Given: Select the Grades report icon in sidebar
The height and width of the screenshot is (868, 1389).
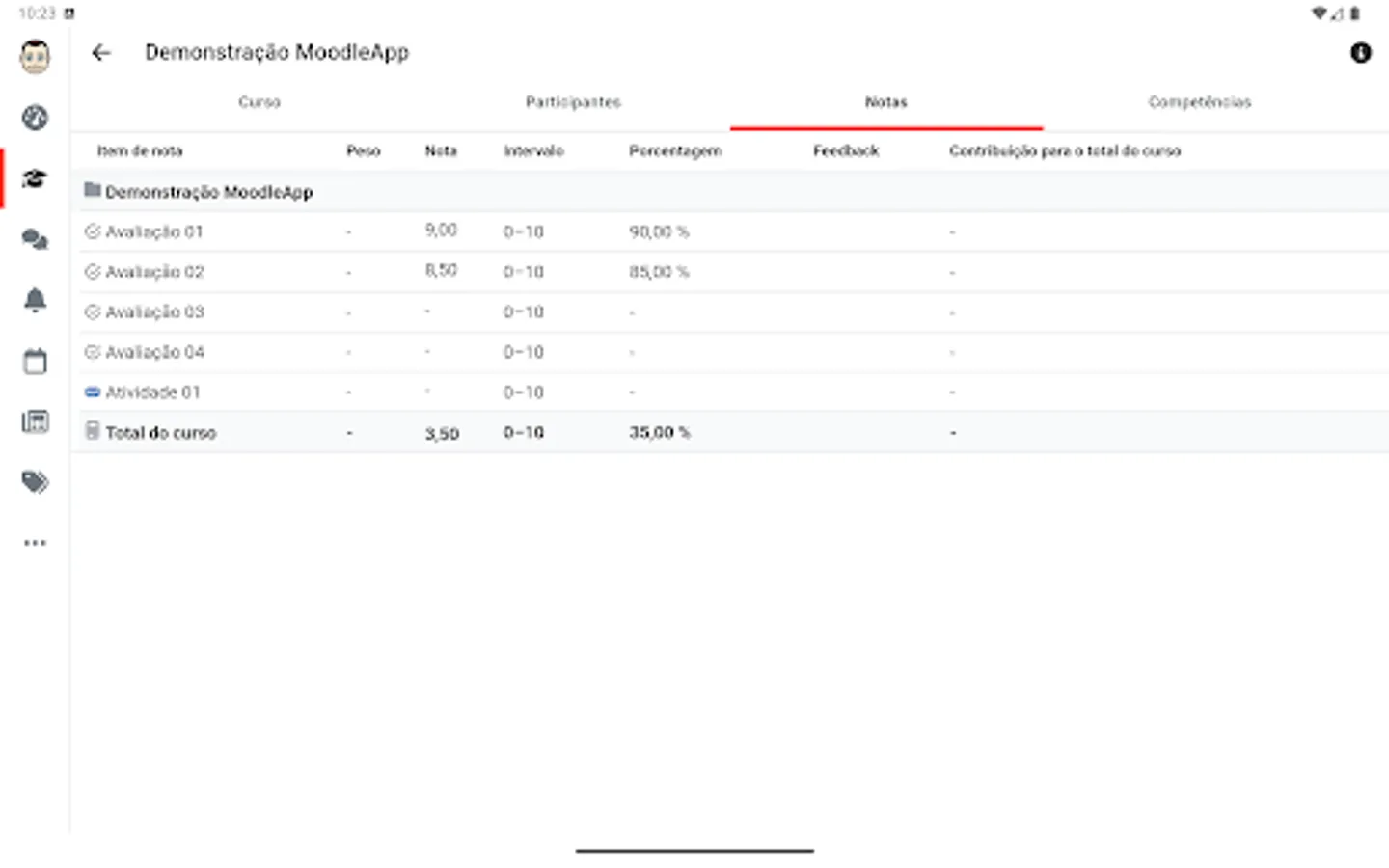Looking at the screenshot, I should pos(35,421).
